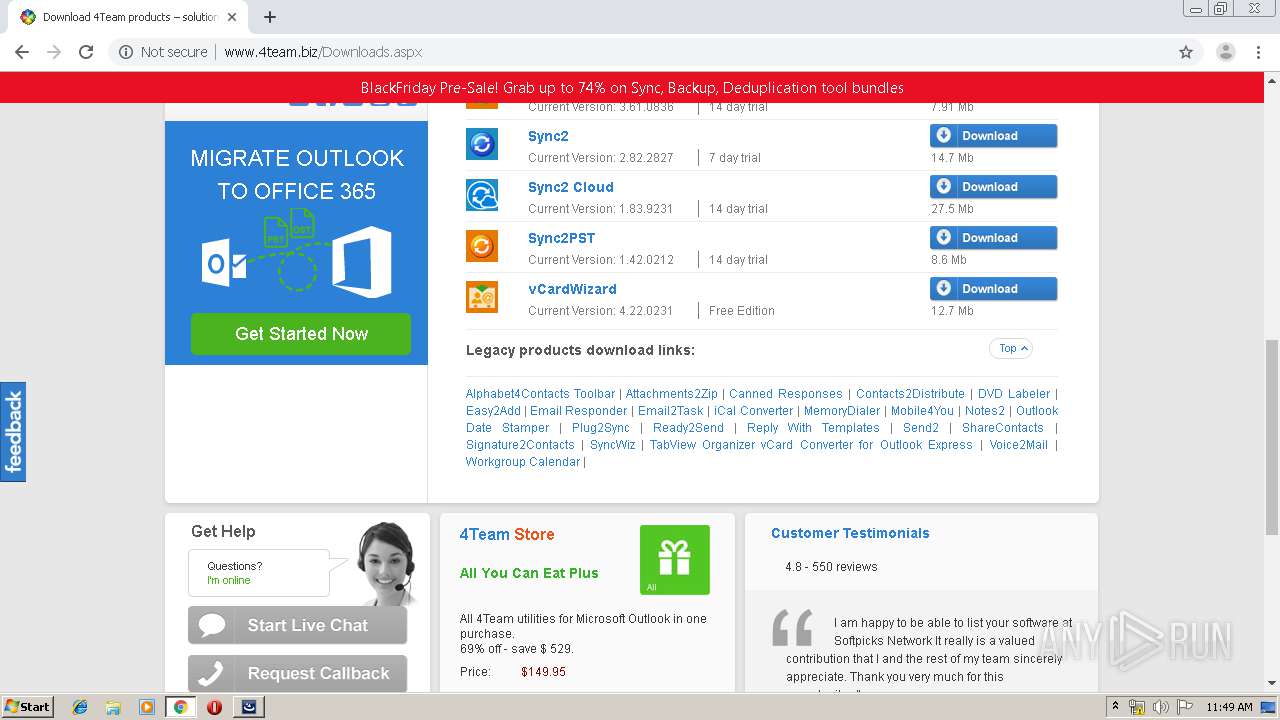Open the Plug2Sync legacy link
Viewport: 1280px width, 720px height.
point(601,428)
